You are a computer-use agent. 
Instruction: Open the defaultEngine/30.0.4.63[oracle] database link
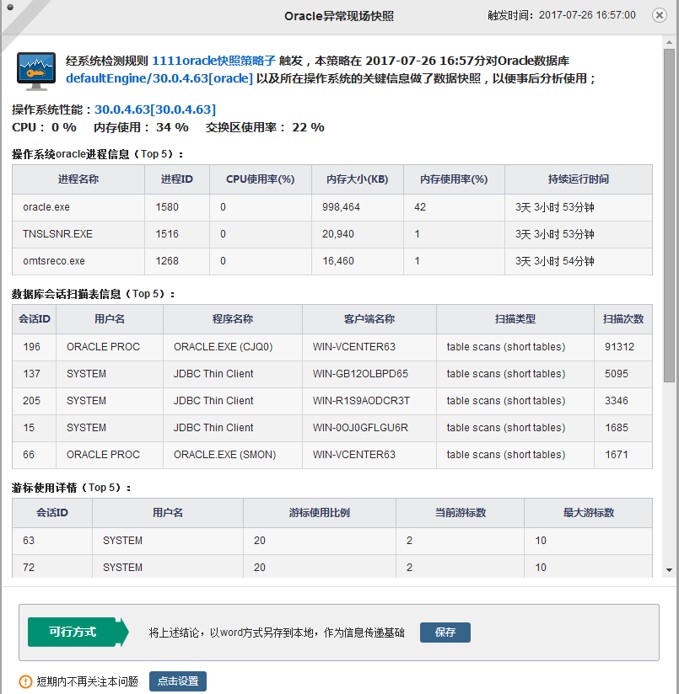coord(159,78)
